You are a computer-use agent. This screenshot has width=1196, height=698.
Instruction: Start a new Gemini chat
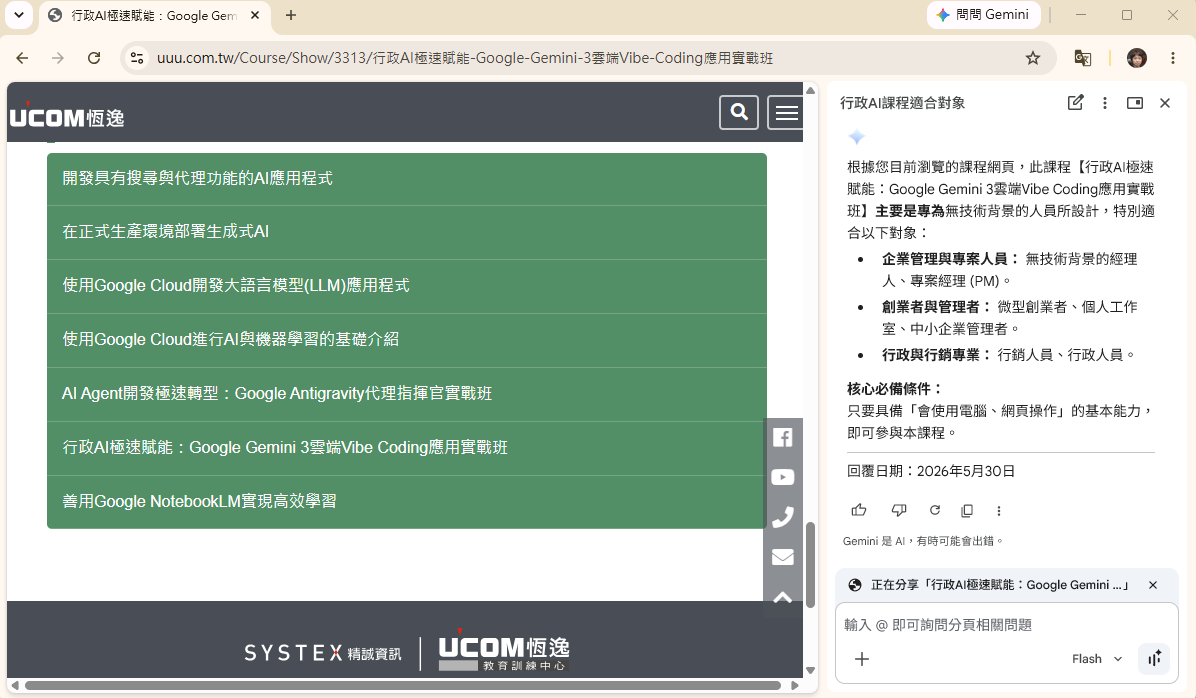click(x=1075, y=102)
